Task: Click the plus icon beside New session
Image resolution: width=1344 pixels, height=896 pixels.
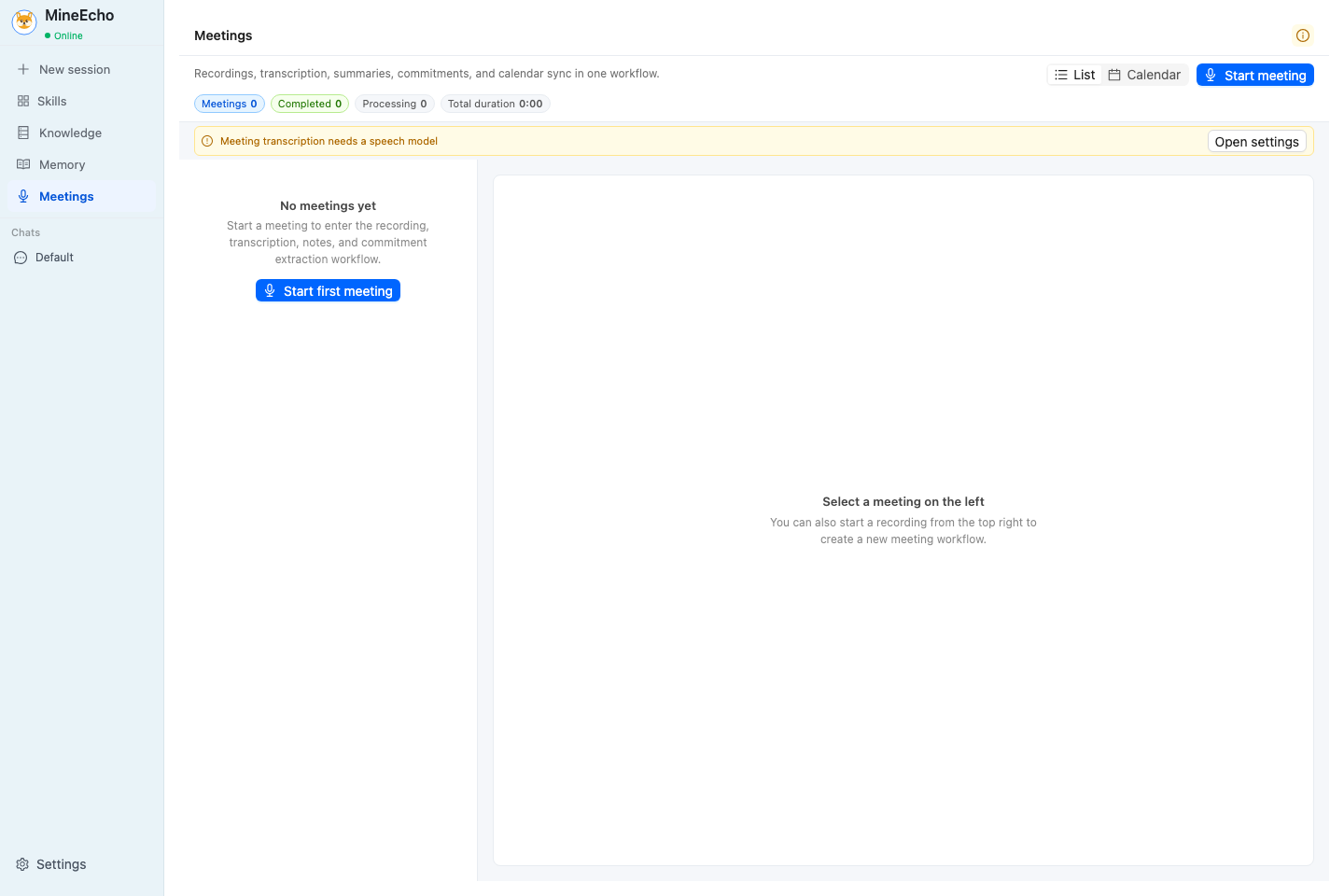Action: [x=23, y=69]
